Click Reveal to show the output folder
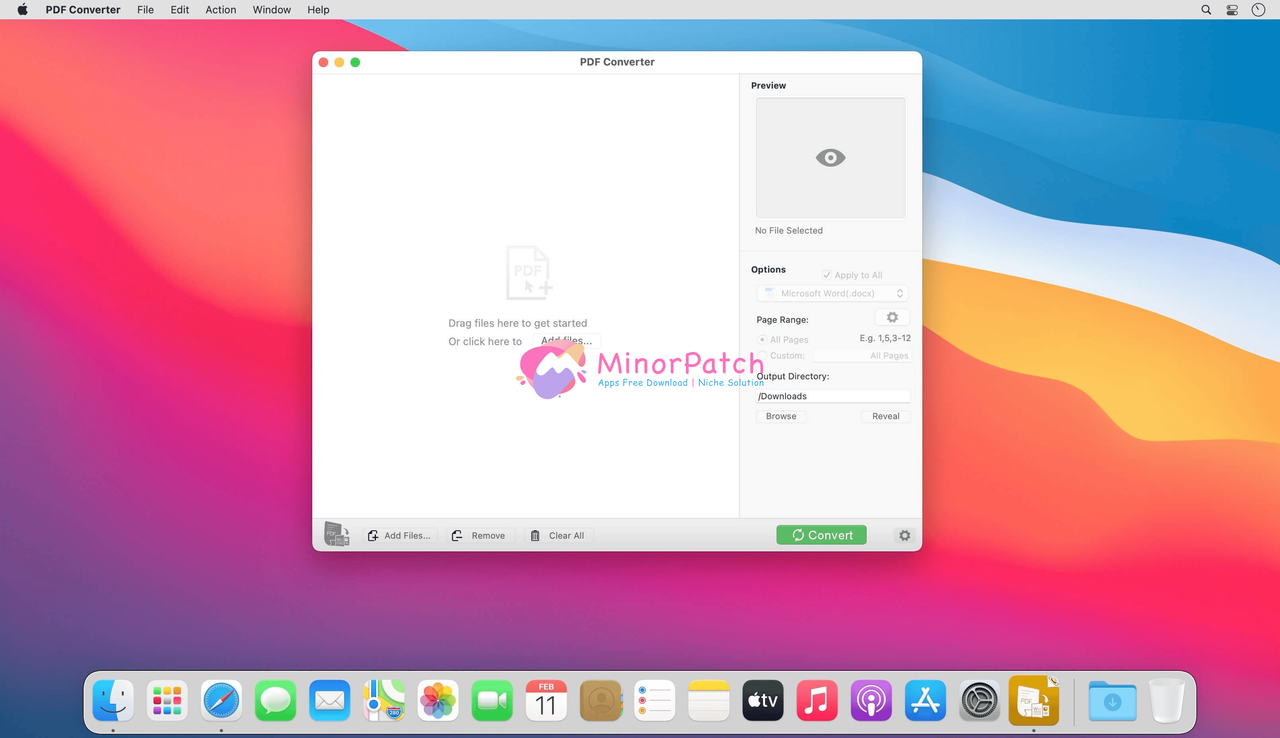This screenshot has width=1280, height=738. pos(884,416)
